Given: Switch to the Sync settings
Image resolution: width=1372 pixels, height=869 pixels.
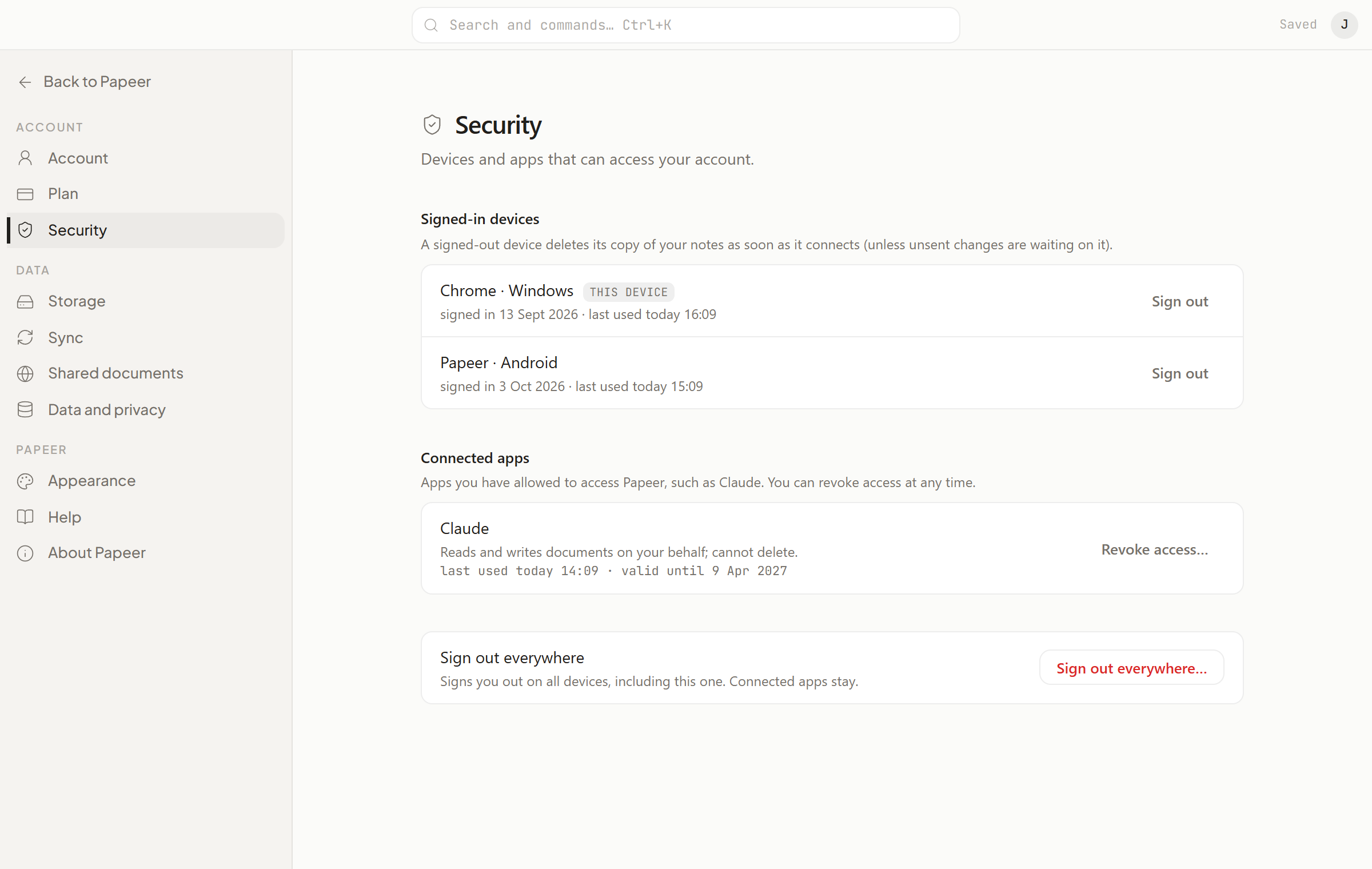Looking at the screenshot, I should [x=146, y=338].
